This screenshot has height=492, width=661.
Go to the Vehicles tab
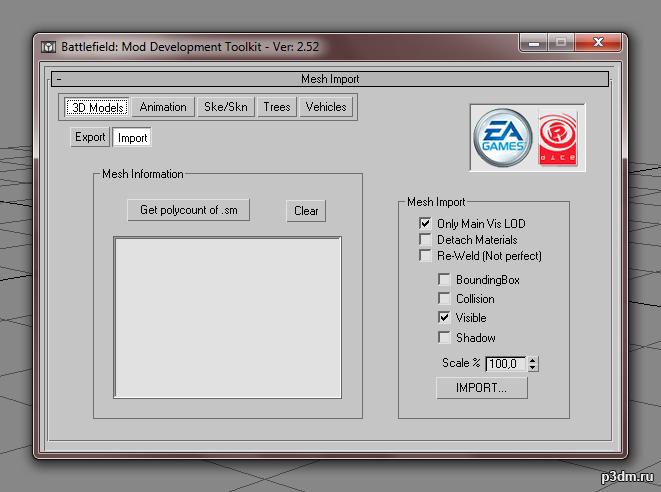pos(326,107)
